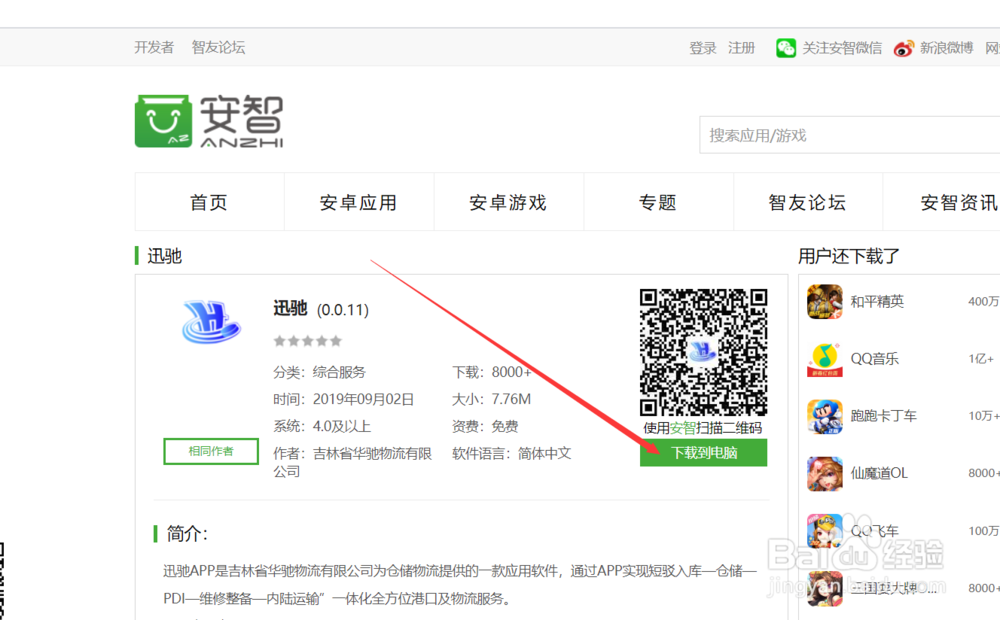This screenshot has height=620, width=1000.
Task: Click 软件语言：简体中文 text
Action: [511, 454]
